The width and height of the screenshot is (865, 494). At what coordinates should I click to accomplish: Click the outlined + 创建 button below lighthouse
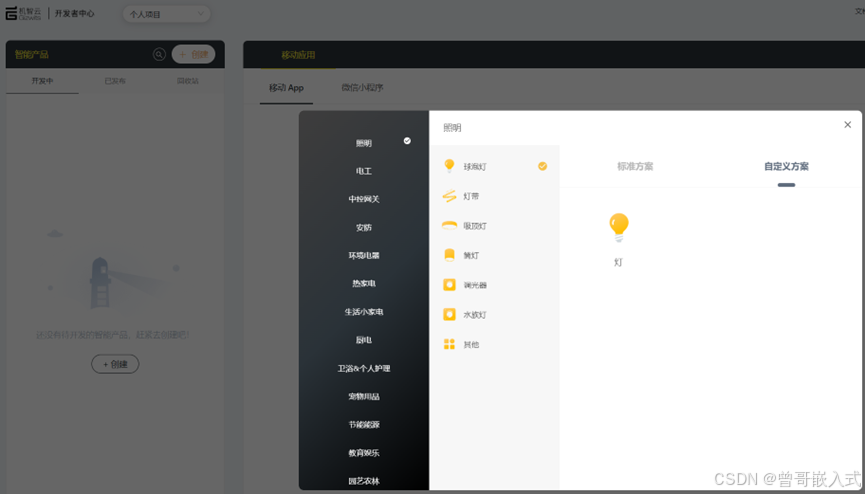tap(115, 364)
